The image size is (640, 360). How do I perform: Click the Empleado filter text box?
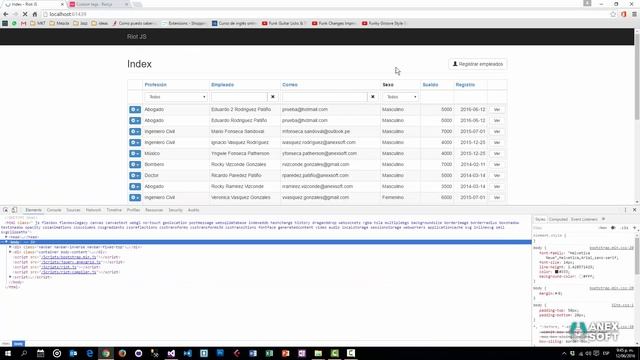coord(239,97)
